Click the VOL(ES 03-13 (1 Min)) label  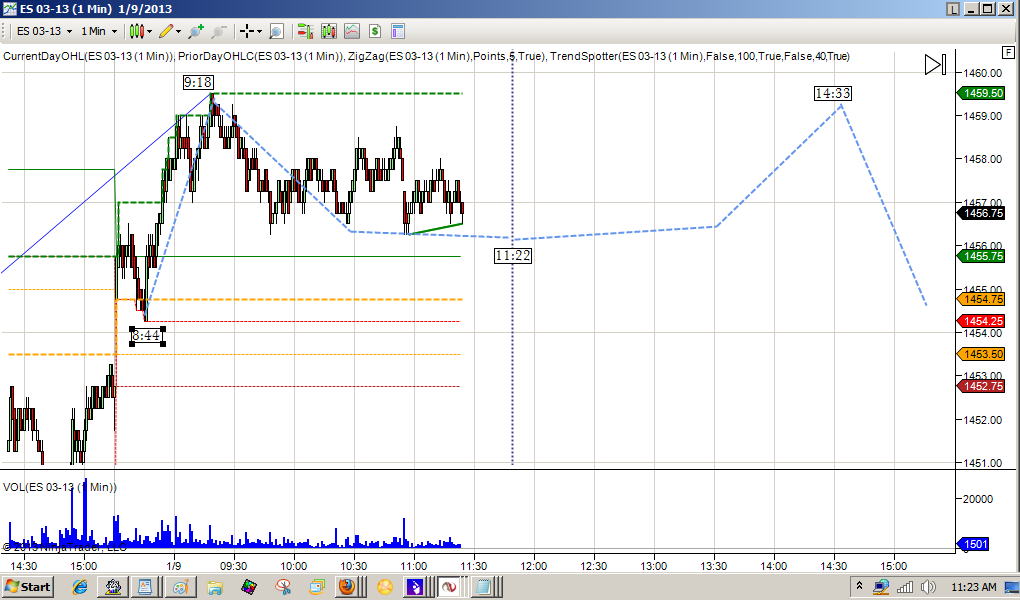(x=60, y=487)
